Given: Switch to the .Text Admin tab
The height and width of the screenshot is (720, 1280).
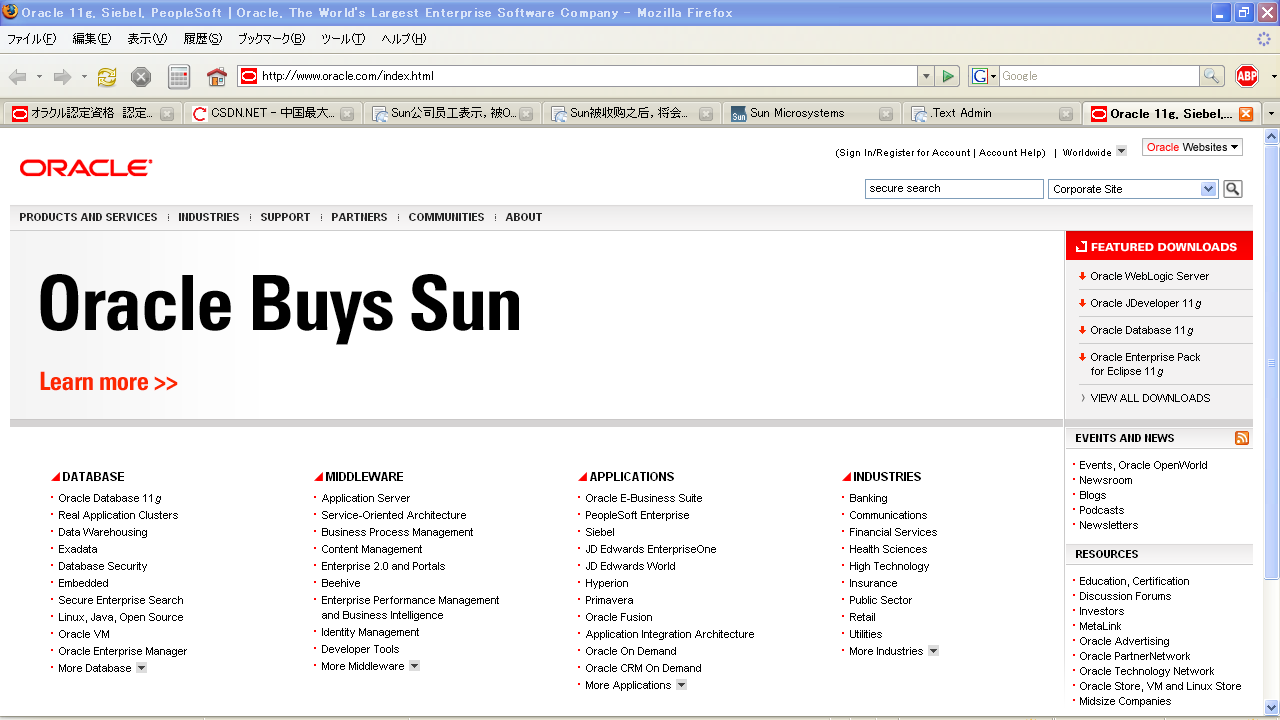Looking at the screenshot, I should click(x=991, y=114).
